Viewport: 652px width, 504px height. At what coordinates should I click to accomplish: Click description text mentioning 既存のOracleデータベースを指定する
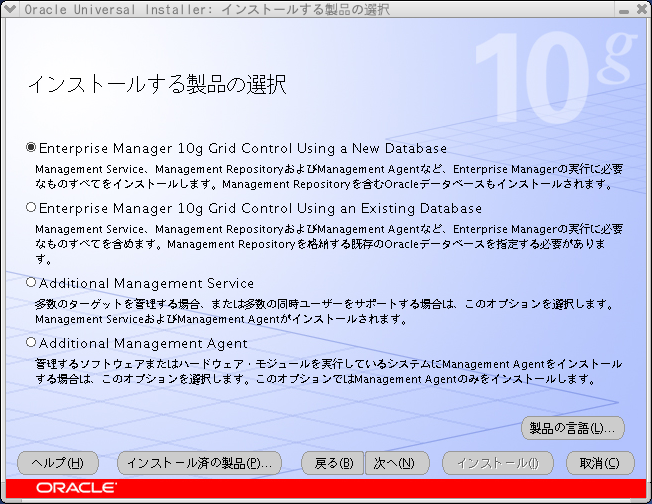point(328,244)
